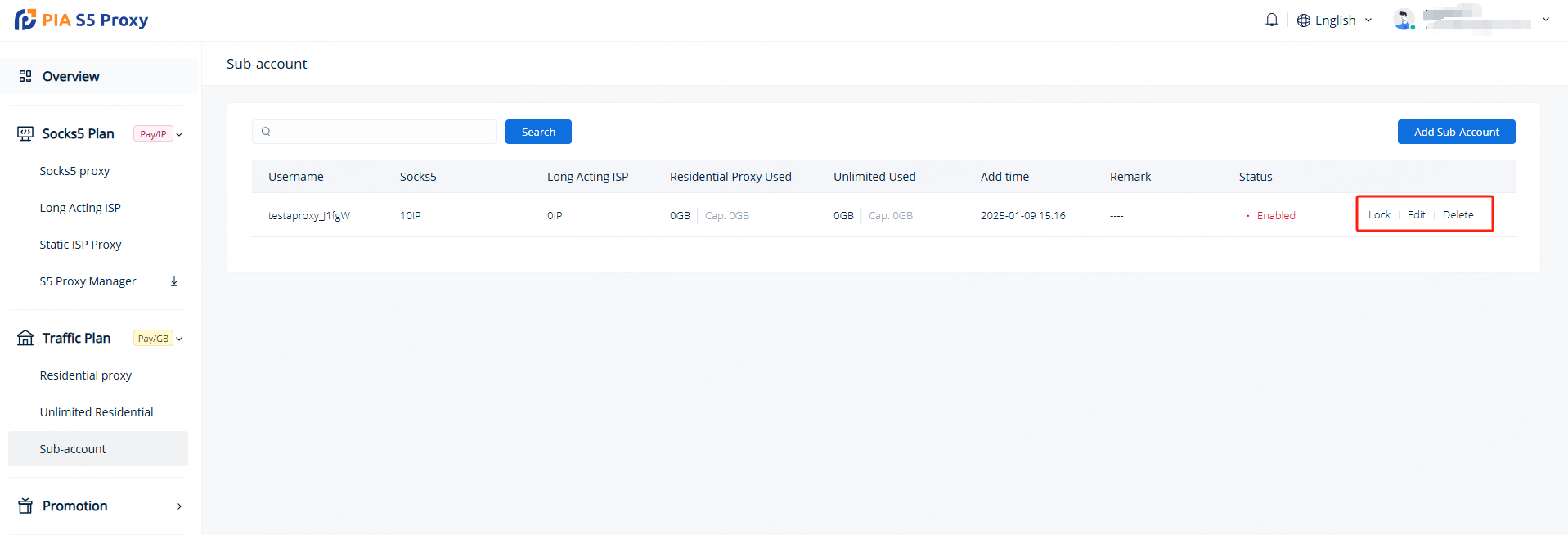Click the globe language icon
Image resolution: width=1568 pixels, height=535 pixels.
click(x=1304, y=20)
